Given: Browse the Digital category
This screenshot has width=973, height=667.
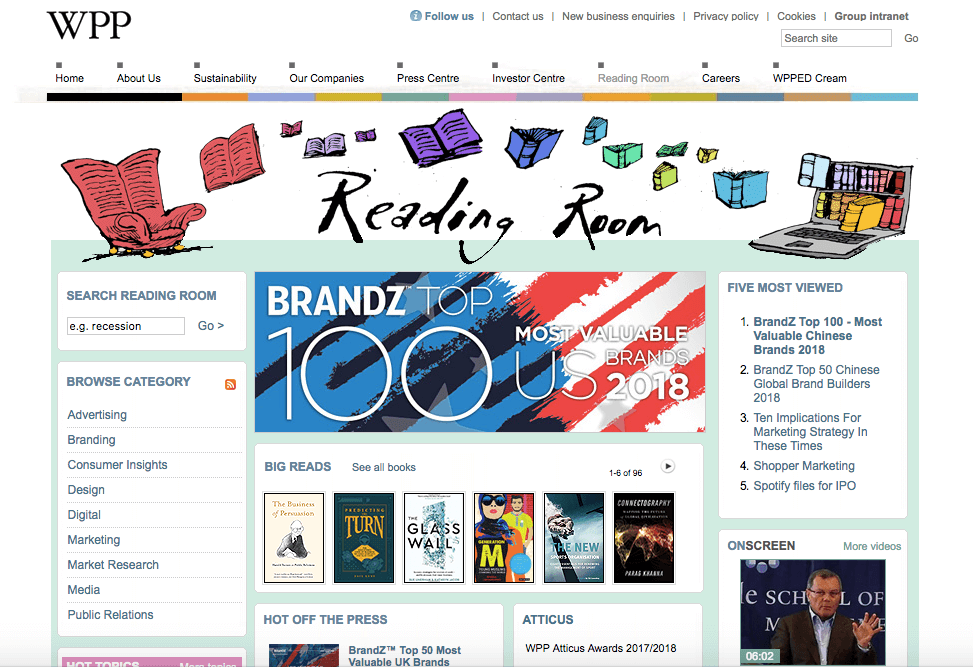Looking at the screenshot, I should click(x=84, y=514).
